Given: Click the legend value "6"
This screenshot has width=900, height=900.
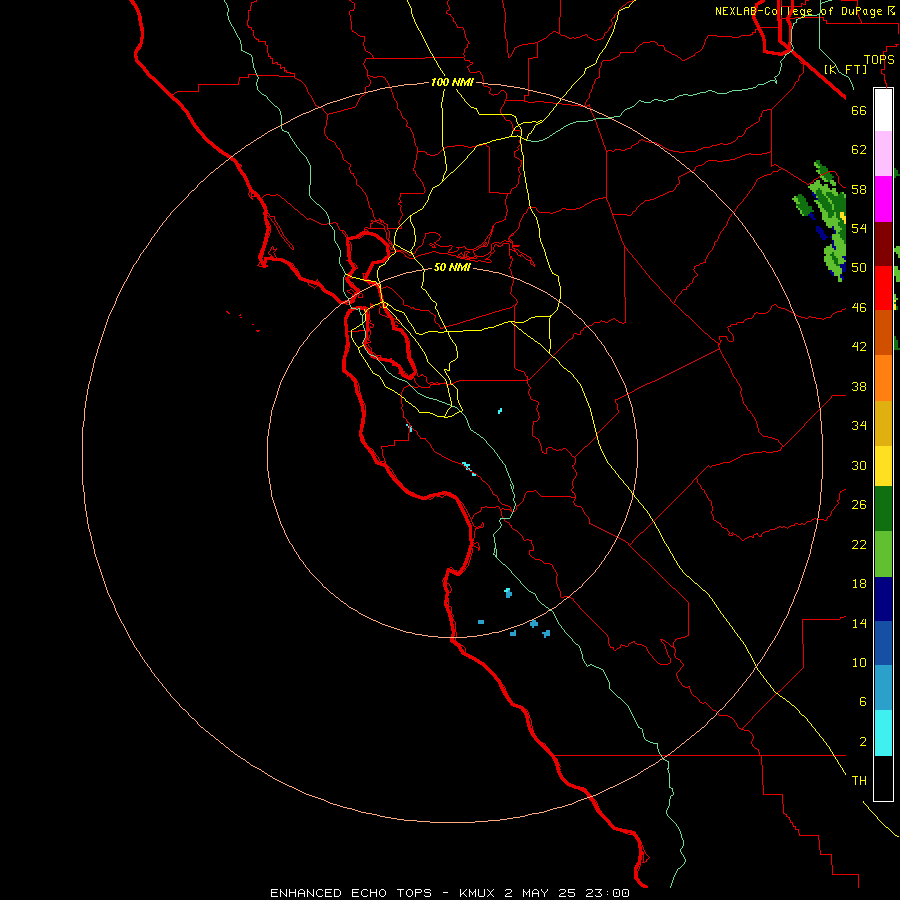Looking at the screenshot, I should [x=863, y=702].
